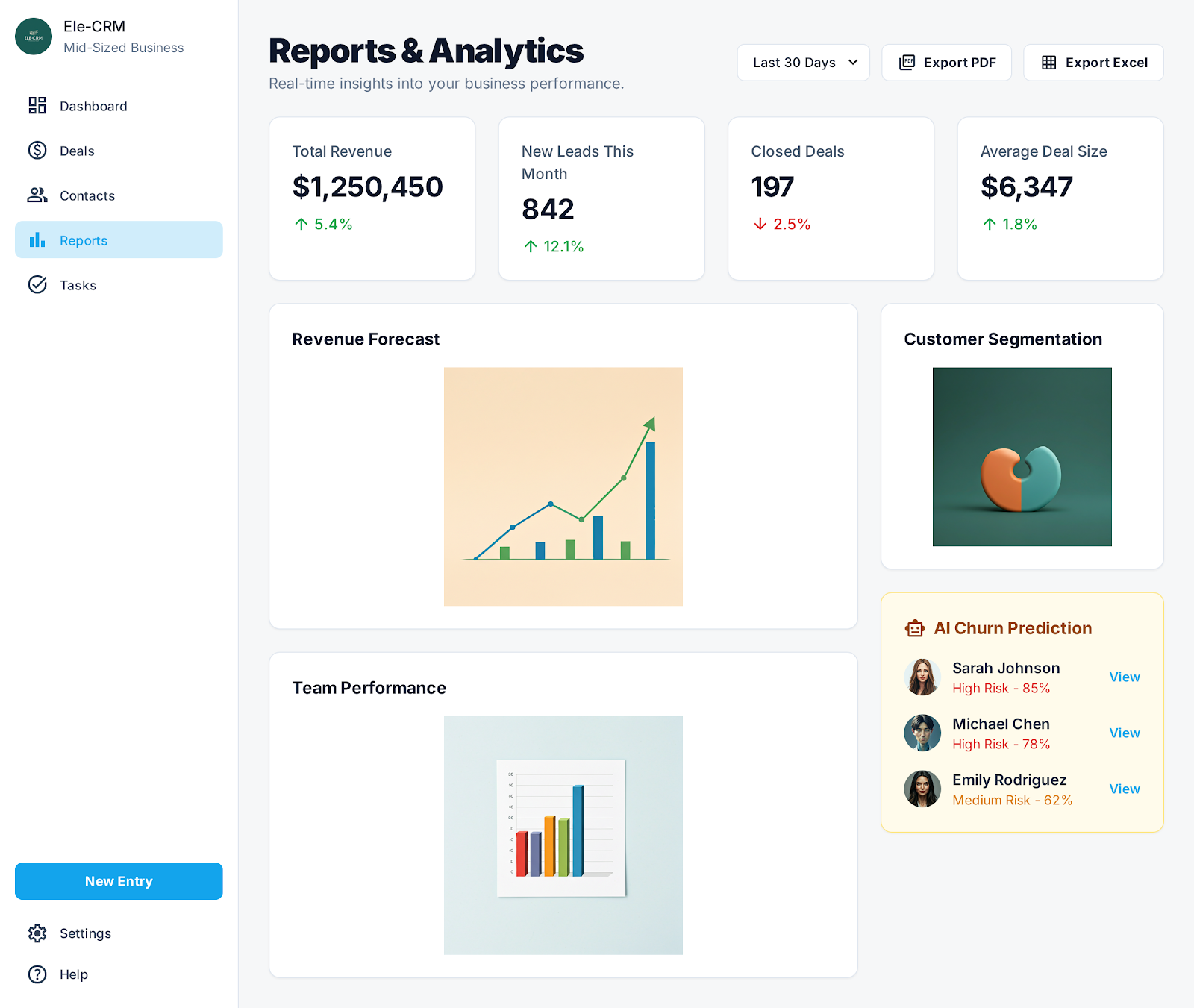Viewport: 1194px width, 1008px height.
Task: Click the Help question-mark icon
Action: (x=37, y=974)
